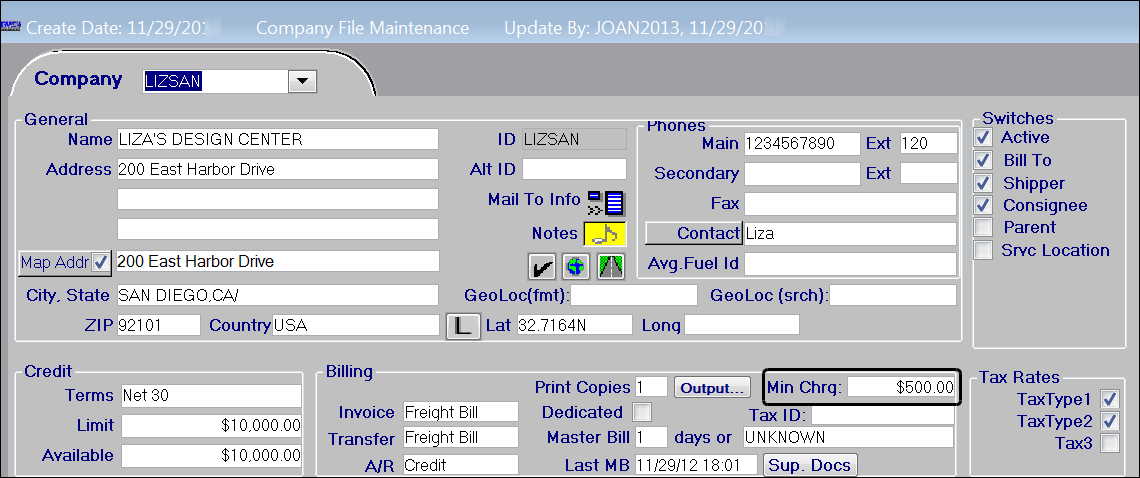Toggle the TaxType2 checkbox
Image resolution: width=1140 pixels, height=478 pixels.
coord(1109,421)
